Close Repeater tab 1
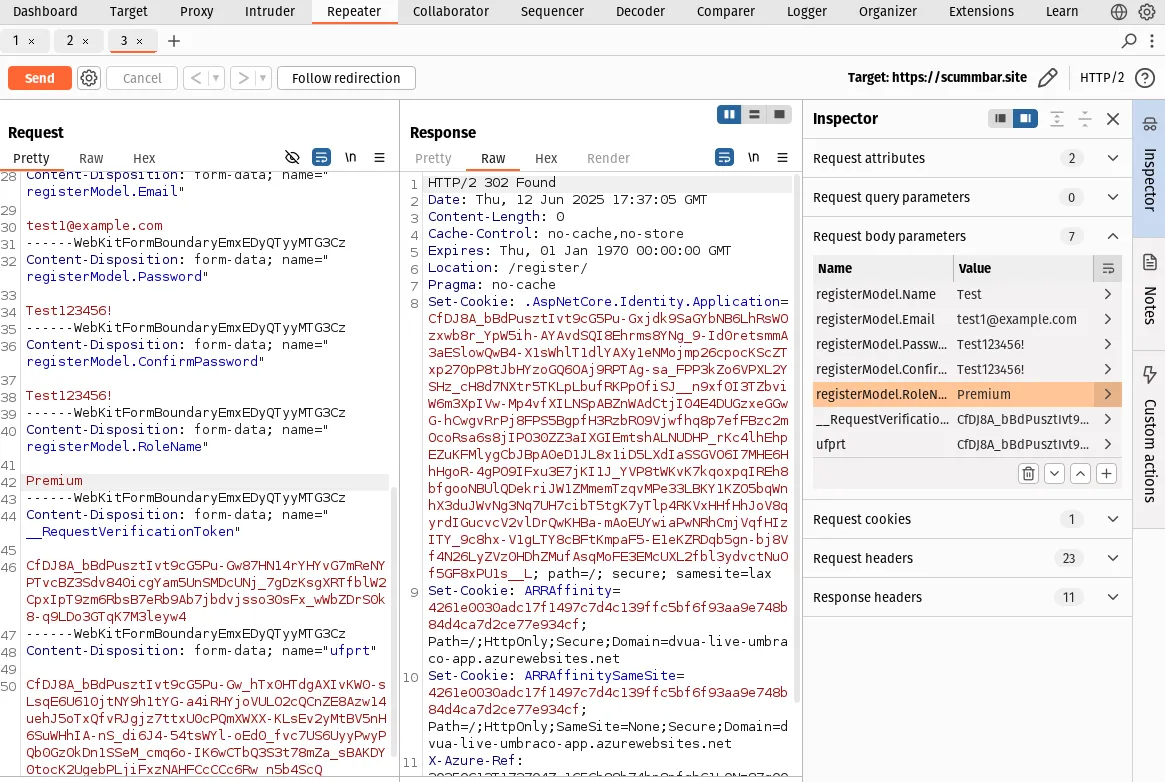The width and height of the screenshot is (1165, 782). [31, 42]
